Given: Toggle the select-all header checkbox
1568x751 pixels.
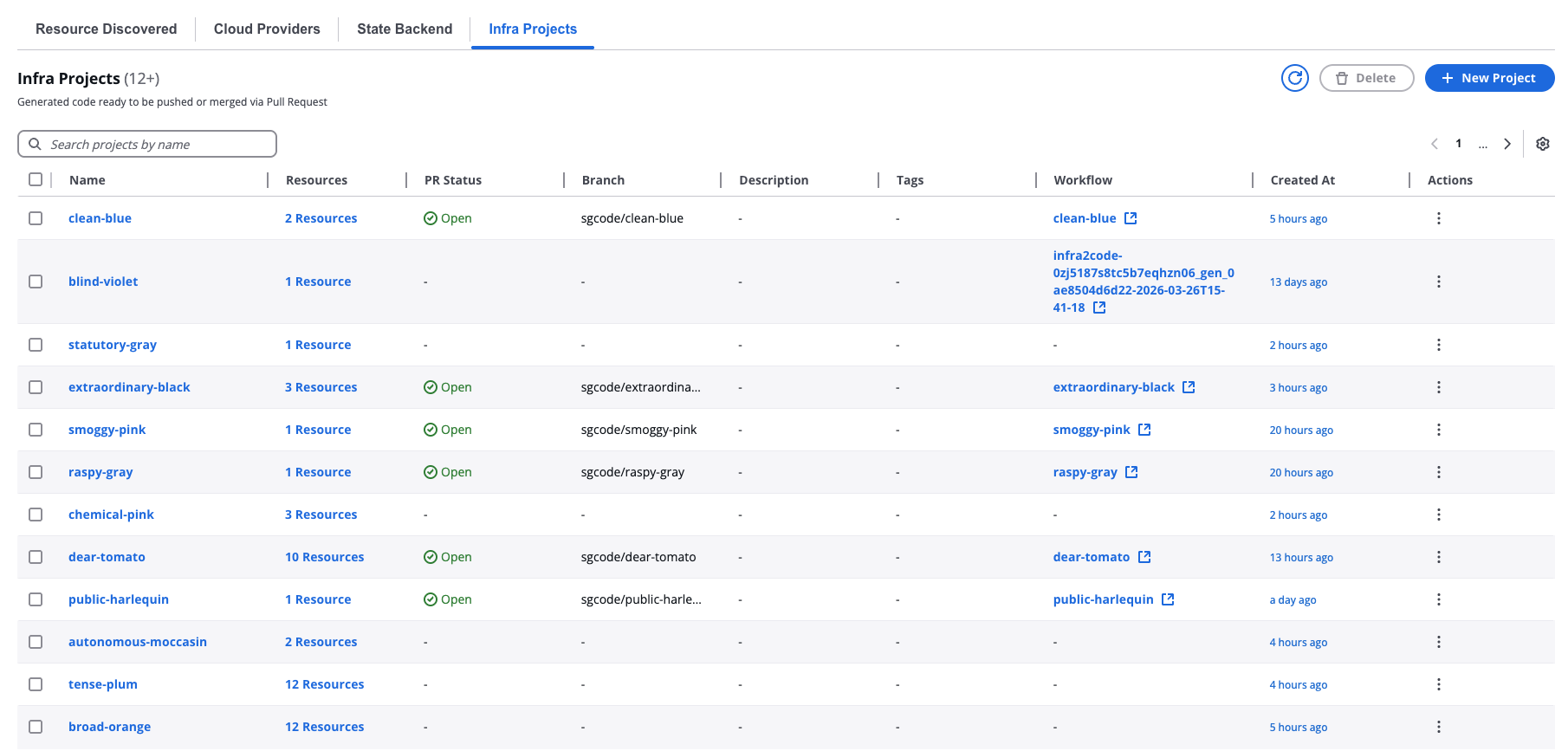Looking at the screenshot, I should click(36, 179).
